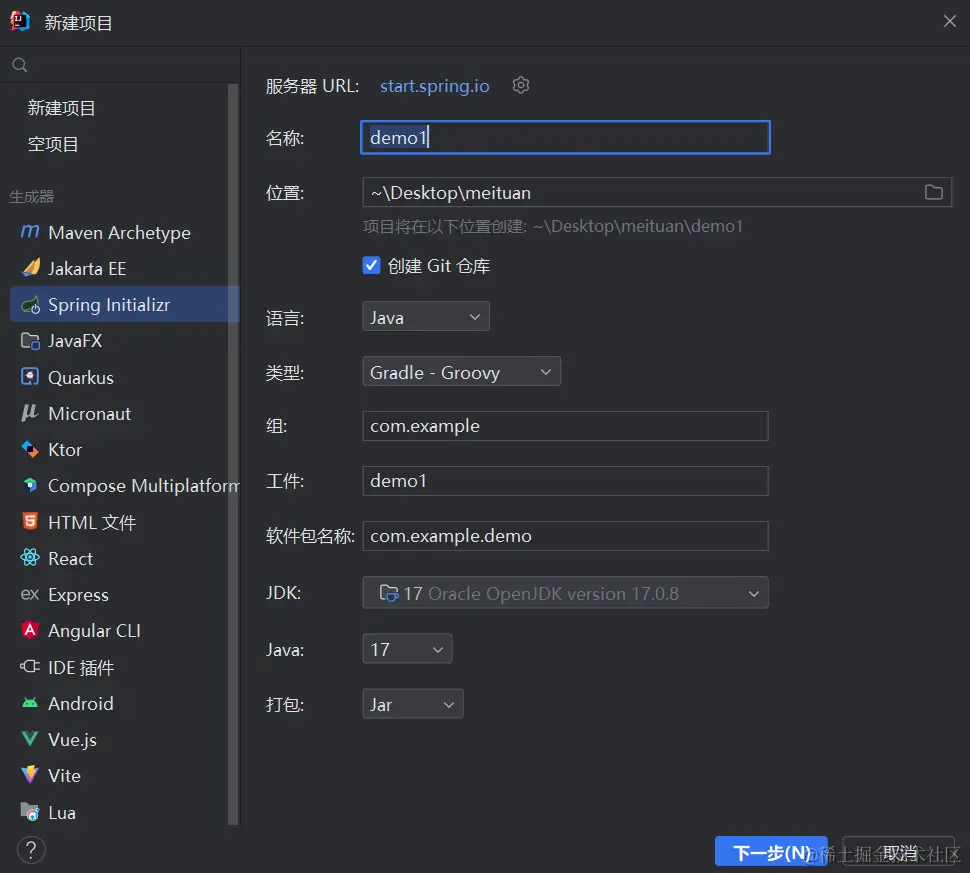This screenshot has width=970, height=873.
Task: Open the JDK selection dropdown
Action: (565, 593)
